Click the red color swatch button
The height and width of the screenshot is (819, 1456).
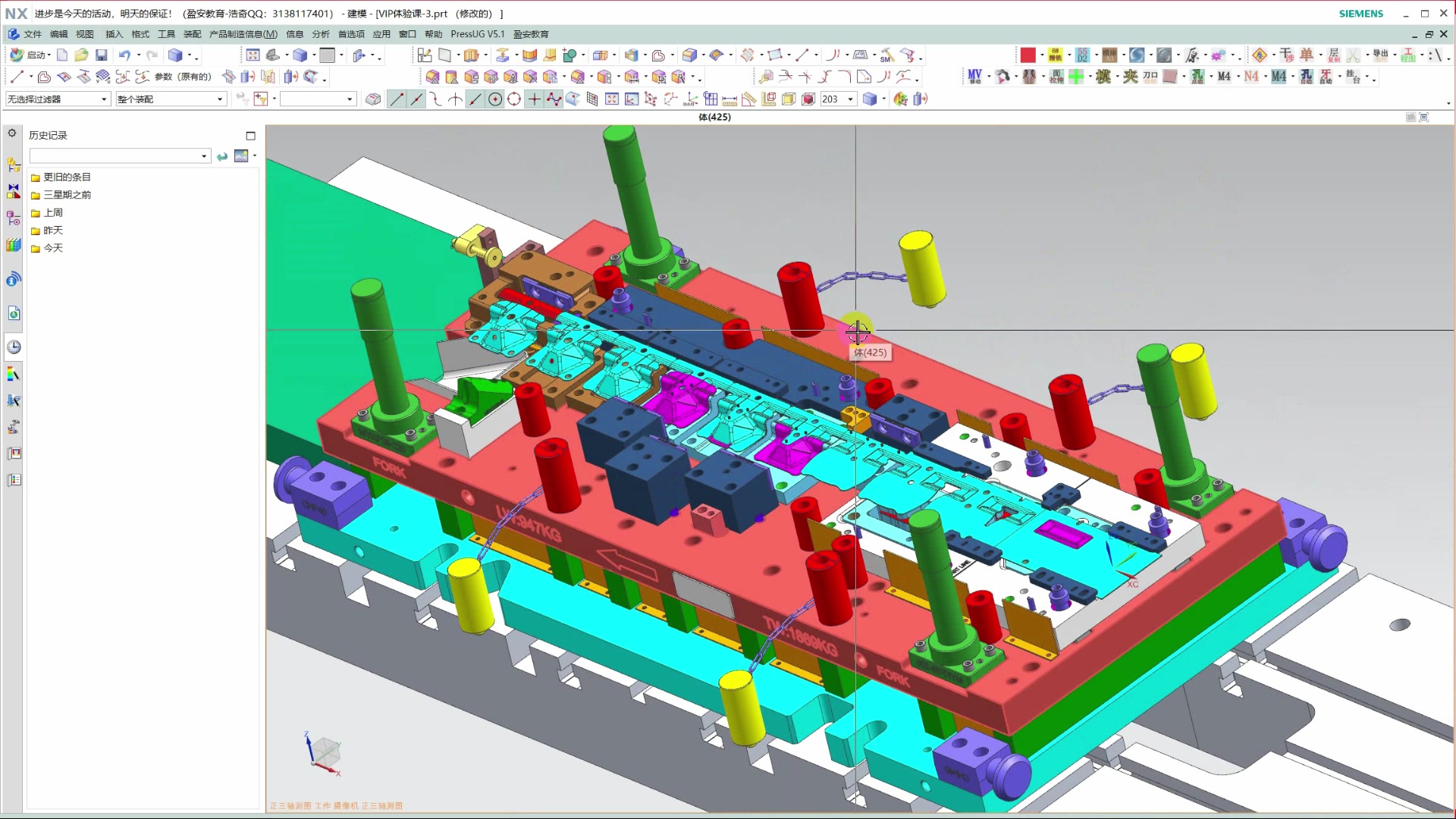point(1028,55)
